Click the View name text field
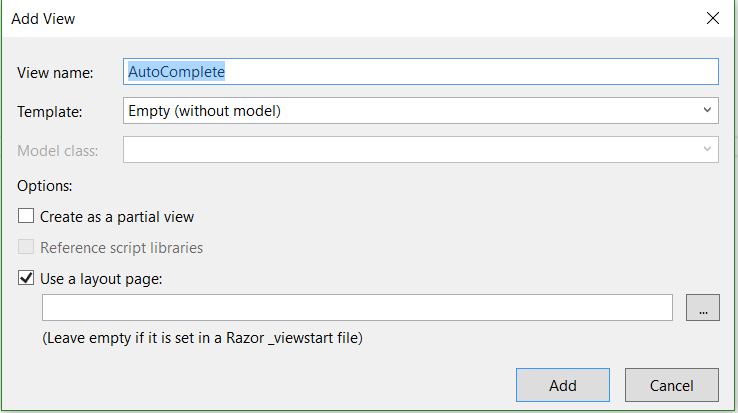Screen dimensions: 738x413 coord(420,71)
